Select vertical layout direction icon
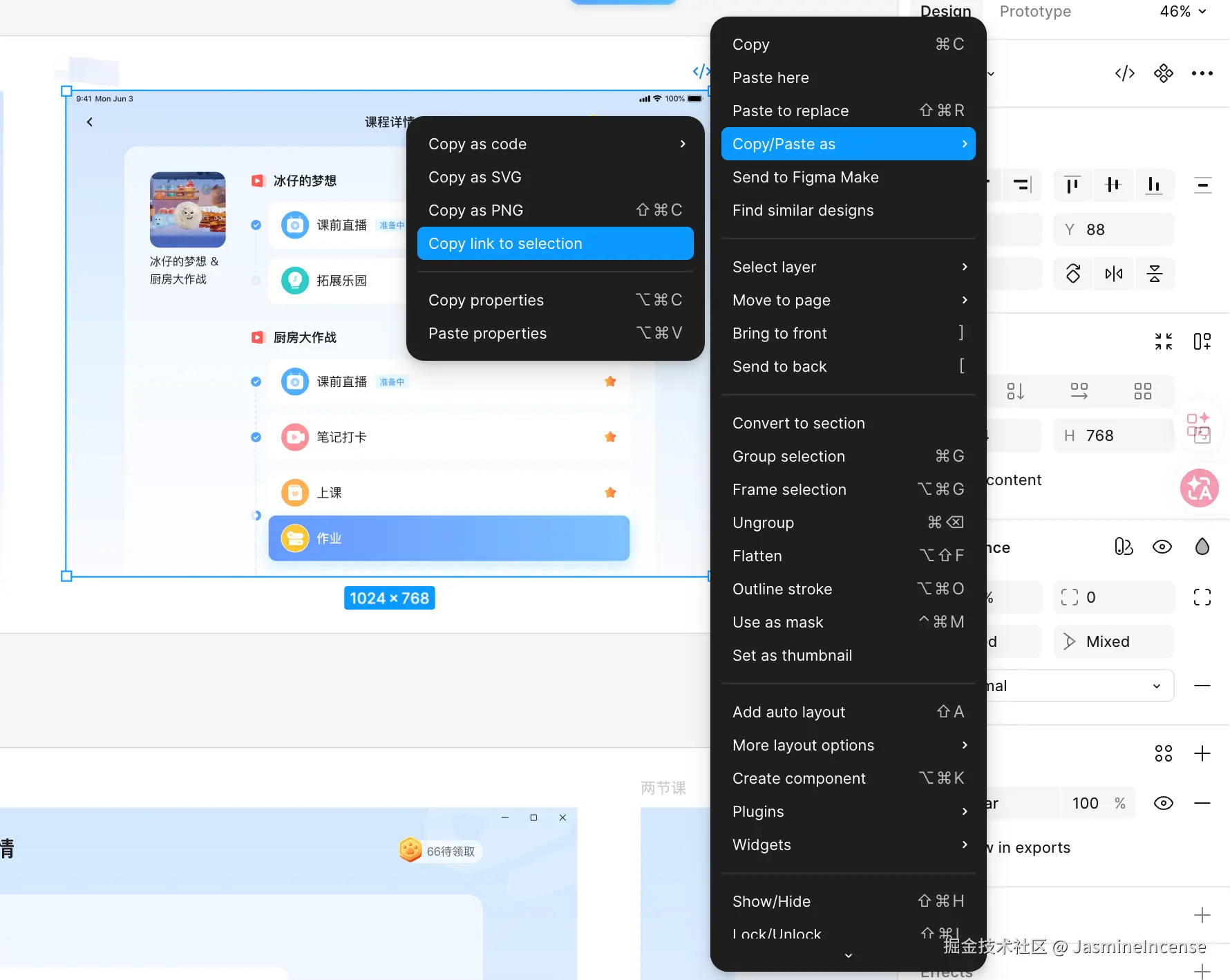 pyautogui.click(x=1016, y=391)
